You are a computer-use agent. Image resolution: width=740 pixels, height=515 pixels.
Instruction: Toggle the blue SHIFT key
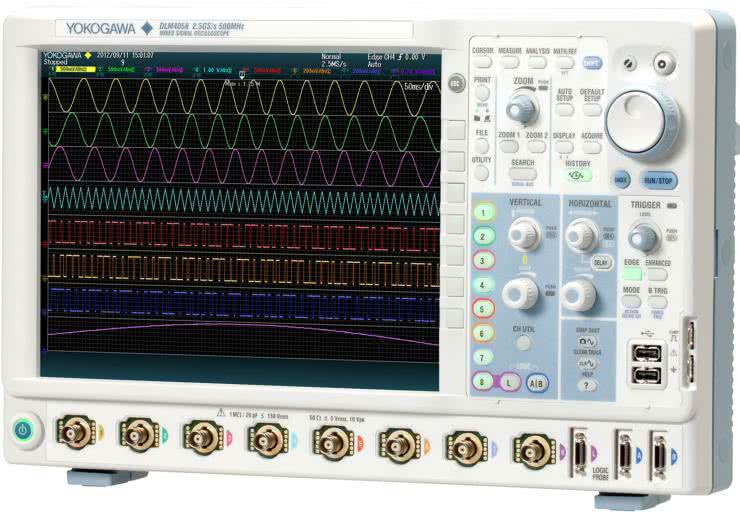(594, 63)
